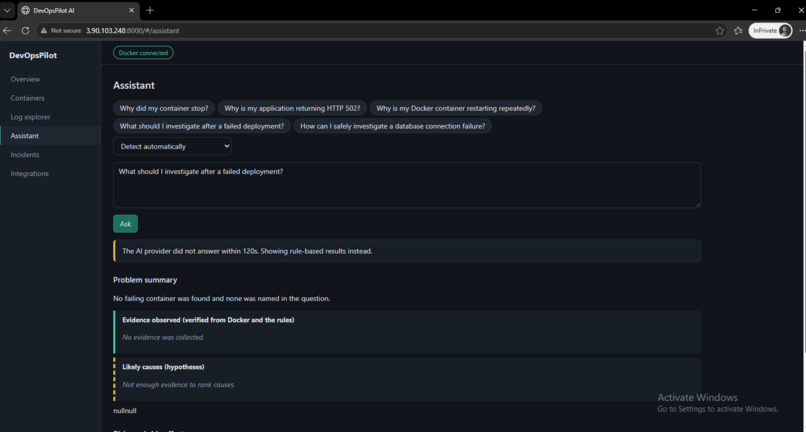Viewport: 806px width, 432px height.
Task: Submit question with Ask button
Action: point(125,224)
